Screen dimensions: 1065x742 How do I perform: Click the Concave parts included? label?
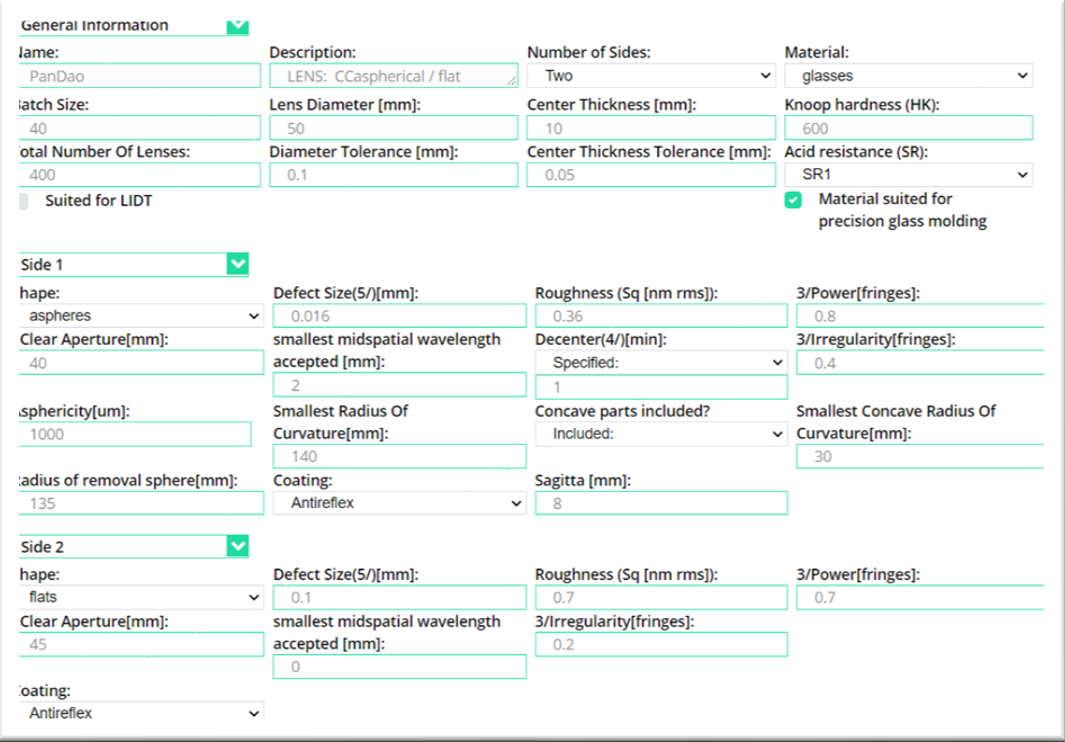click(x=622, y=411)
